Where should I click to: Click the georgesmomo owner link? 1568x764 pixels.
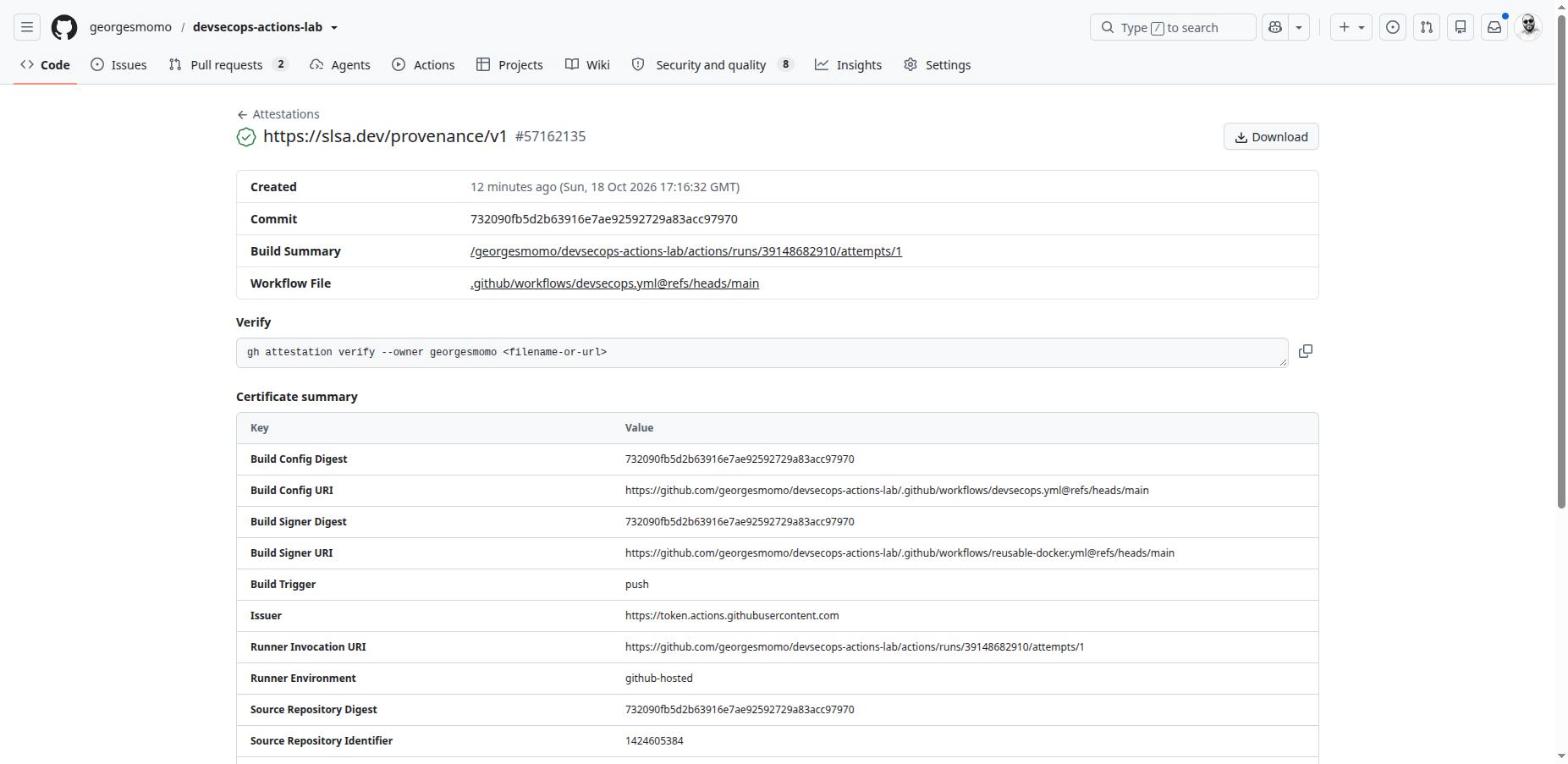point(130,27)
